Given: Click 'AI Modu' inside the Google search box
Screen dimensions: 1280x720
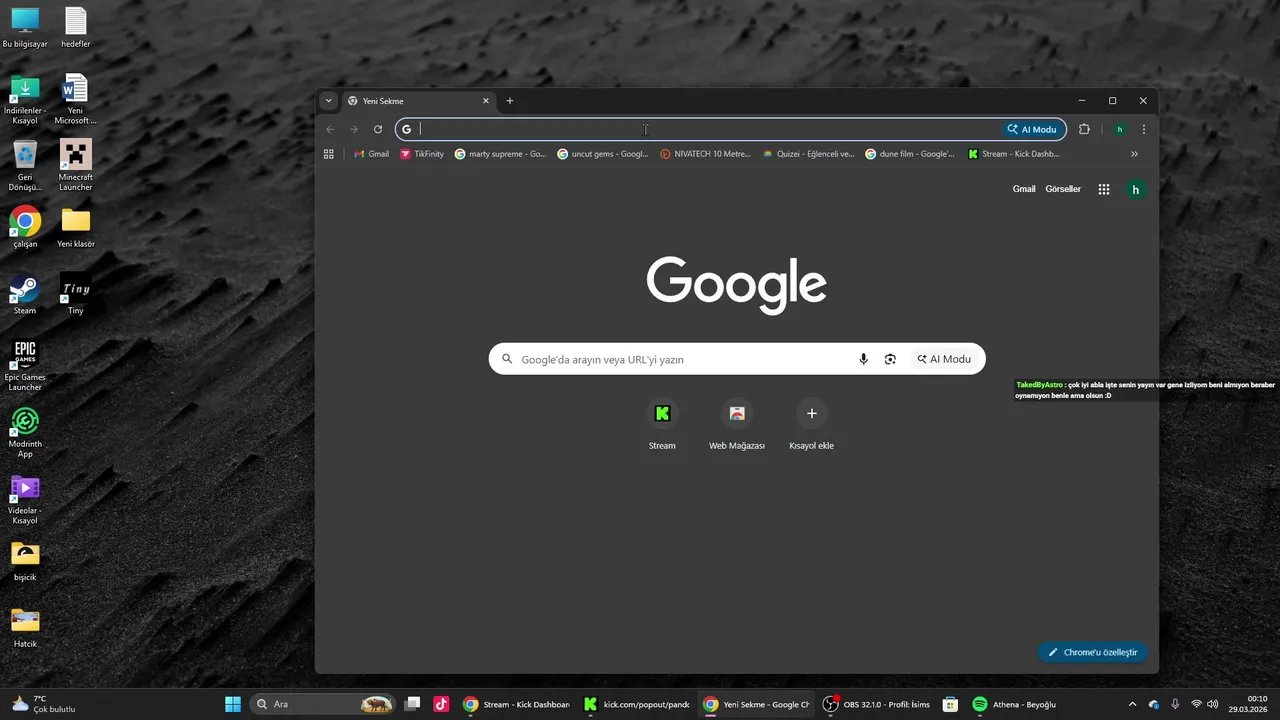Looking at the screenshot, I should click(x=944, y=359).
